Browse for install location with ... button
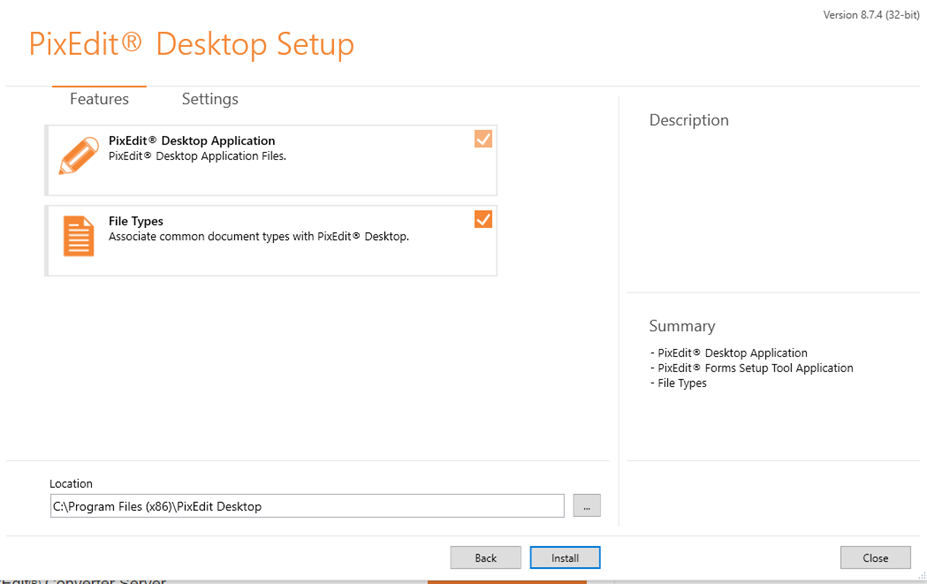Image resolution: width=927 pixels, height=584 pixels. [586, 506]
